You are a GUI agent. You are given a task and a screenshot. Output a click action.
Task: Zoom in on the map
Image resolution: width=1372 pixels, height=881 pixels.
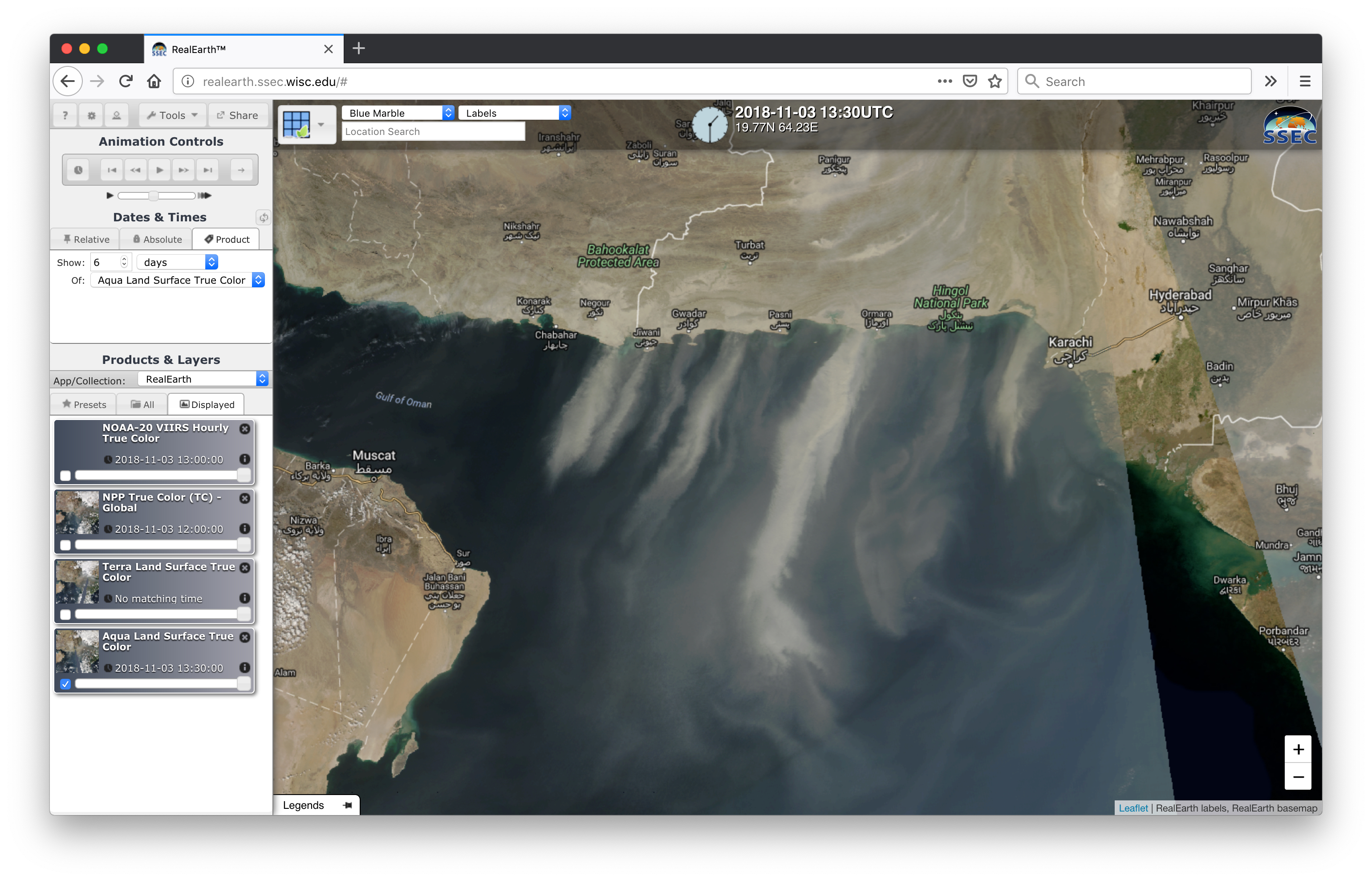point(1298,749)
